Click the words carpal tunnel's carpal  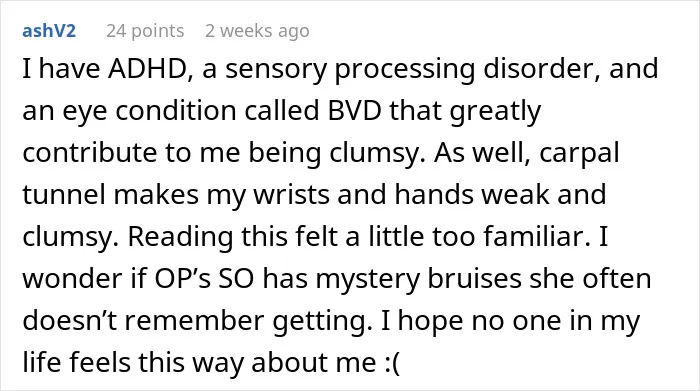(x=579, y=152)
